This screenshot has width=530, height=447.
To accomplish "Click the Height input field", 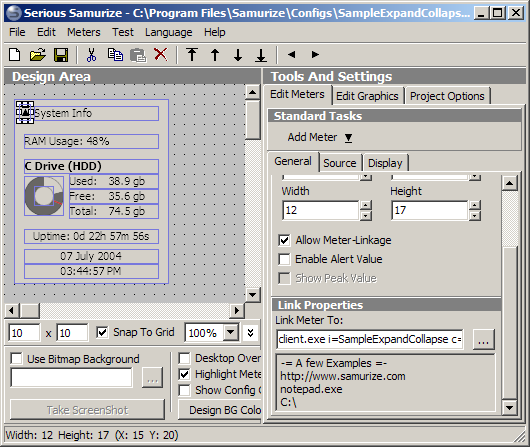I will [430, 210].
